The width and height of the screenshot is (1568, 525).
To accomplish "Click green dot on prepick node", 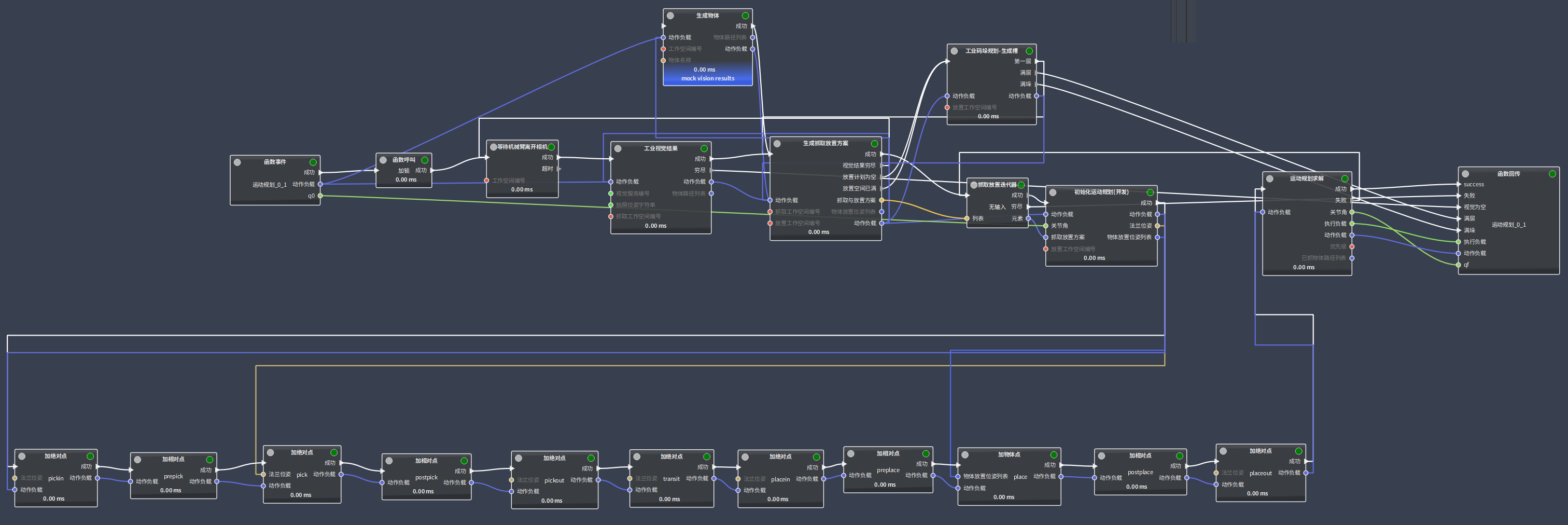I will coord(209,460).
